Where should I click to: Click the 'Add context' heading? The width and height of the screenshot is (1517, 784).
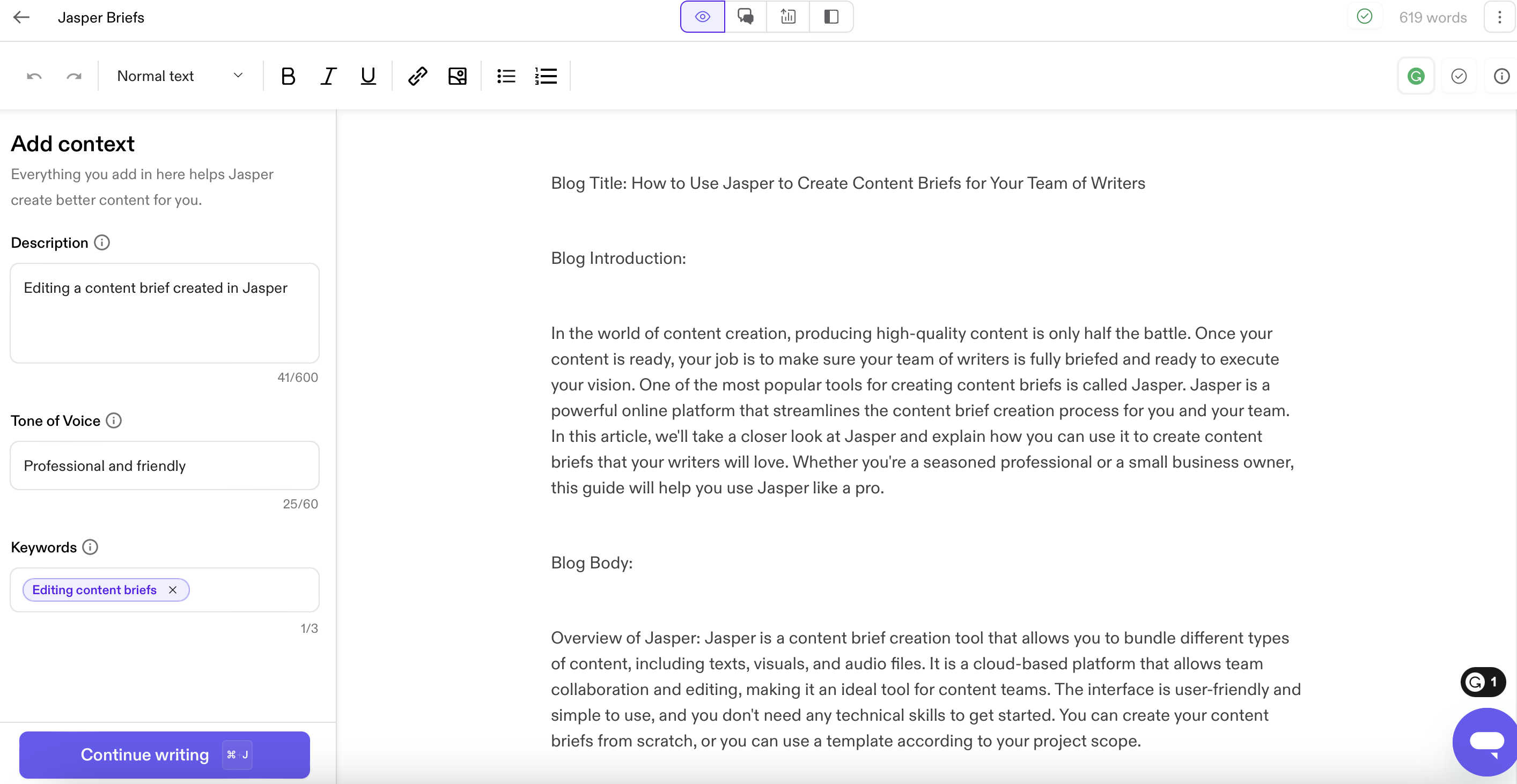[x=73, y=144]
